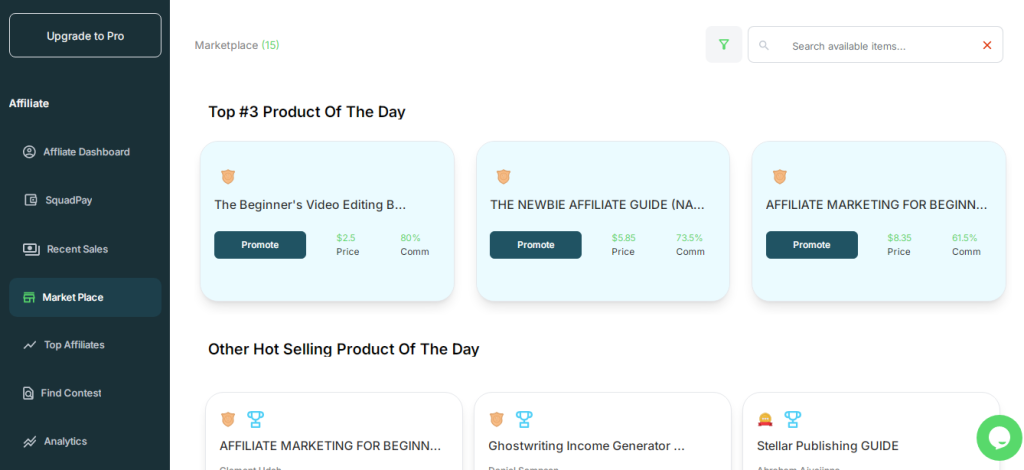This screenshot has width=1024, height=470.
Task: Click the SquadPay wallet icon
Action: click(x=31, y=200)
